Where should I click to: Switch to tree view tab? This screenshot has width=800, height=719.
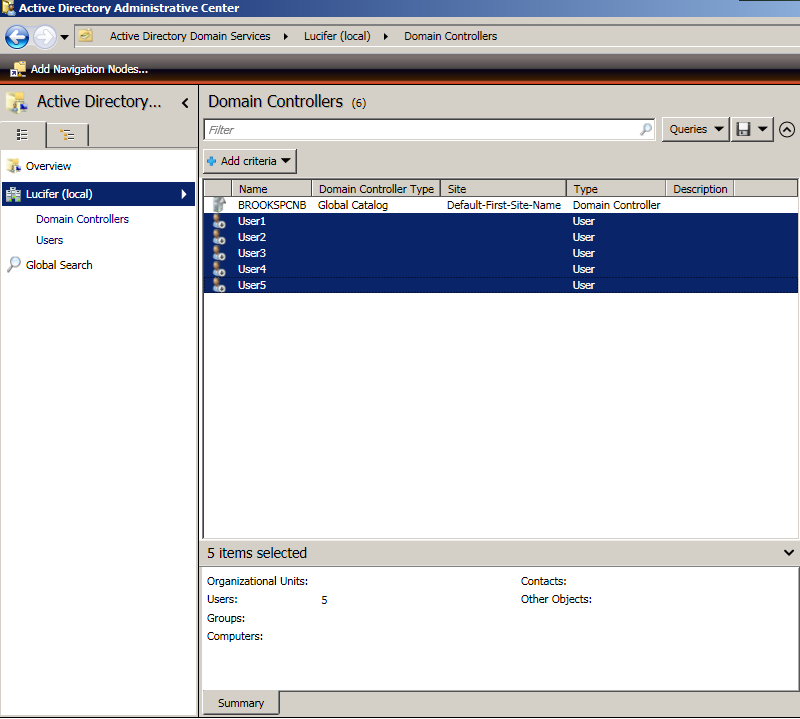point(67,135)
